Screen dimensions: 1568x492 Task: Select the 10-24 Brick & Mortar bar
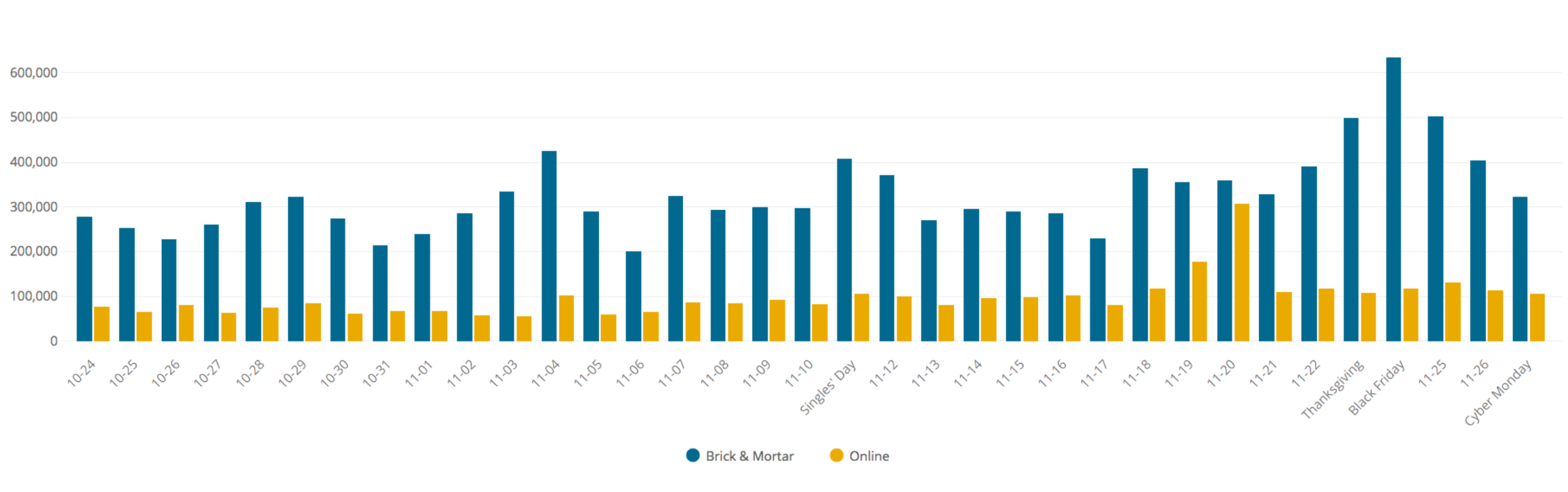click(85, 278)
